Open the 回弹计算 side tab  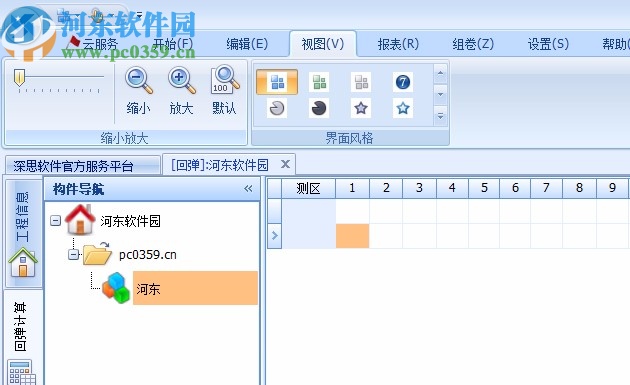point(20,326)
